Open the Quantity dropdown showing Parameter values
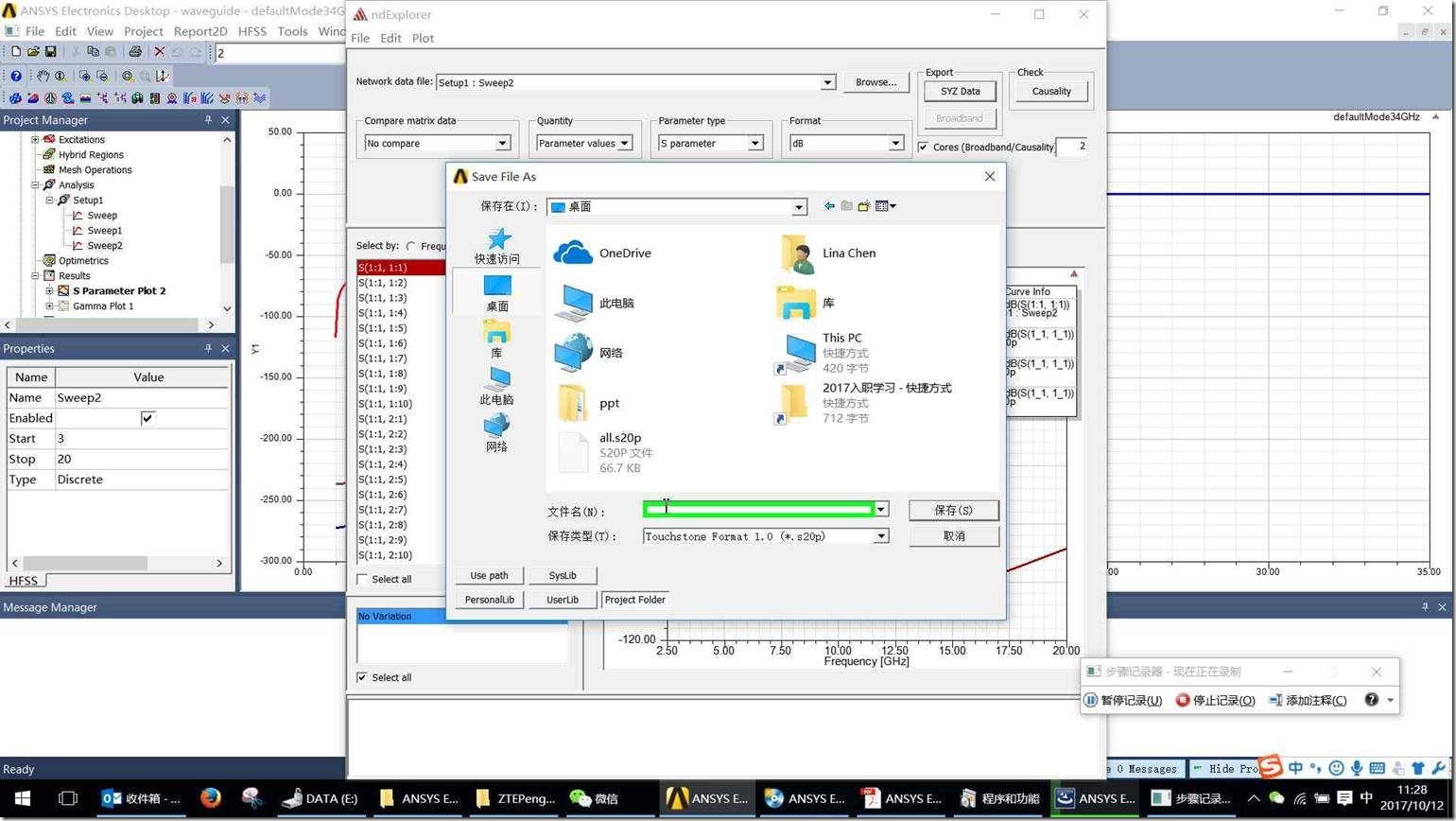 coord(624,143)
